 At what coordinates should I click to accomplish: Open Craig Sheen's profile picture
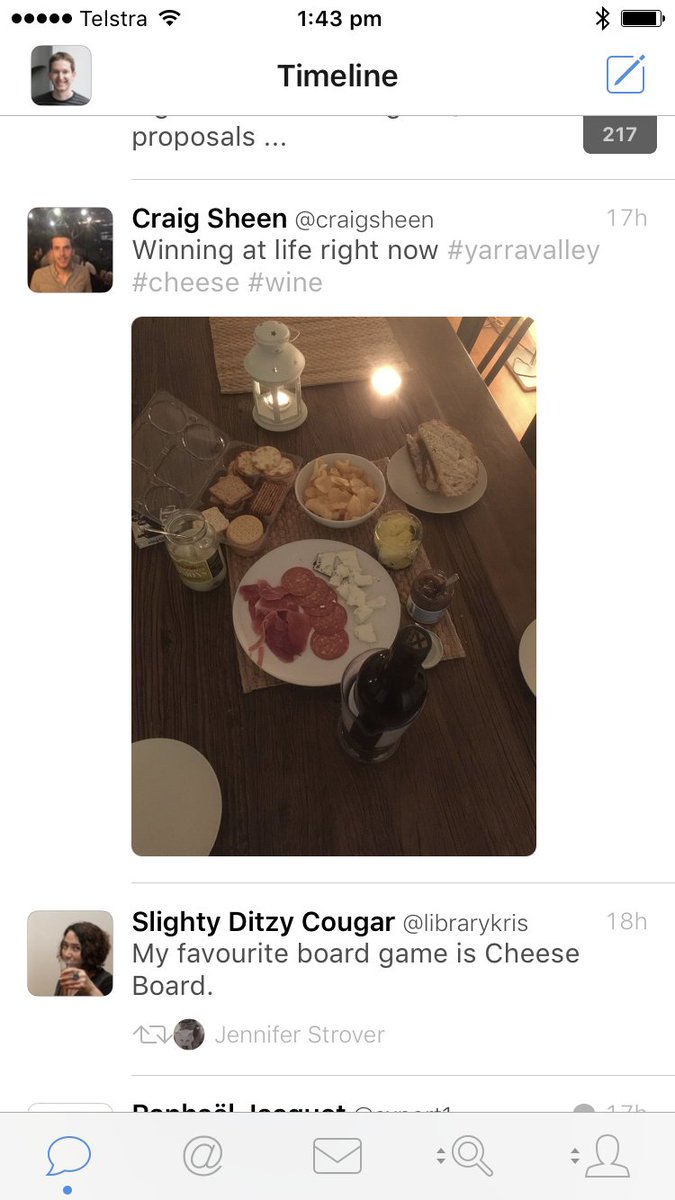[70, 250]
